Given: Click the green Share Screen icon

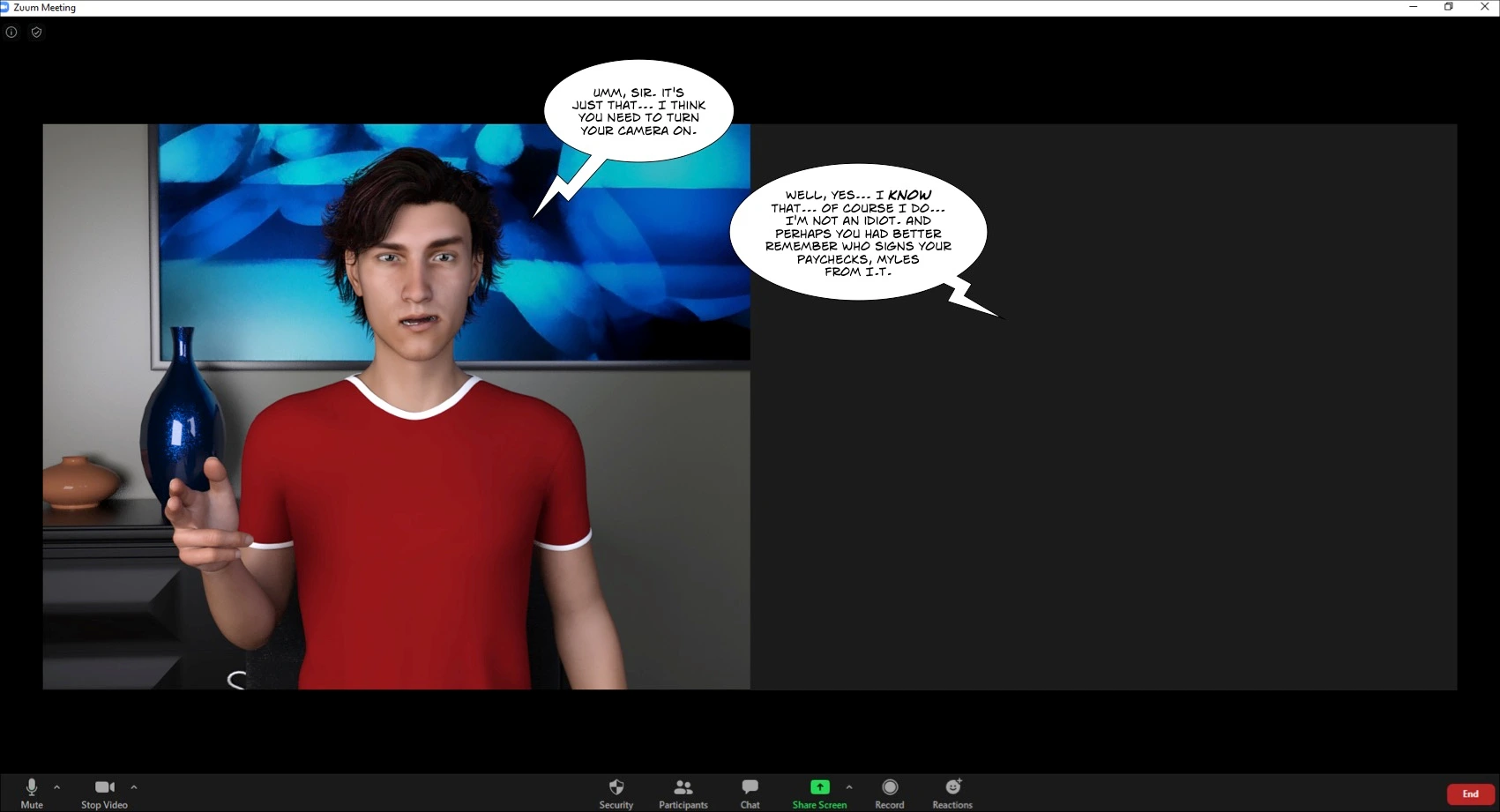Looking at the screenshot, I should (x=819, y=787).
